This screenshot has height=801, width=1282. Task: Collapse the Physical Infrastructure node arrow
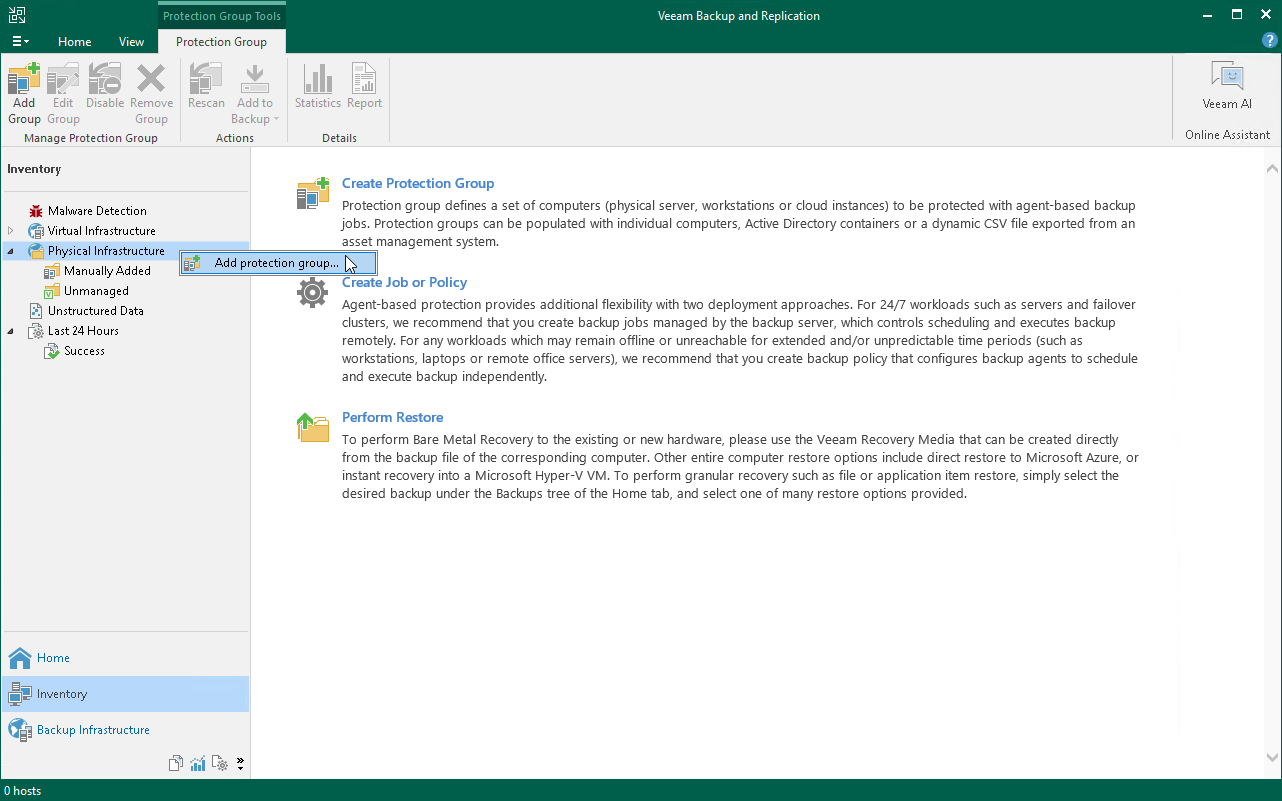[11, 251]
